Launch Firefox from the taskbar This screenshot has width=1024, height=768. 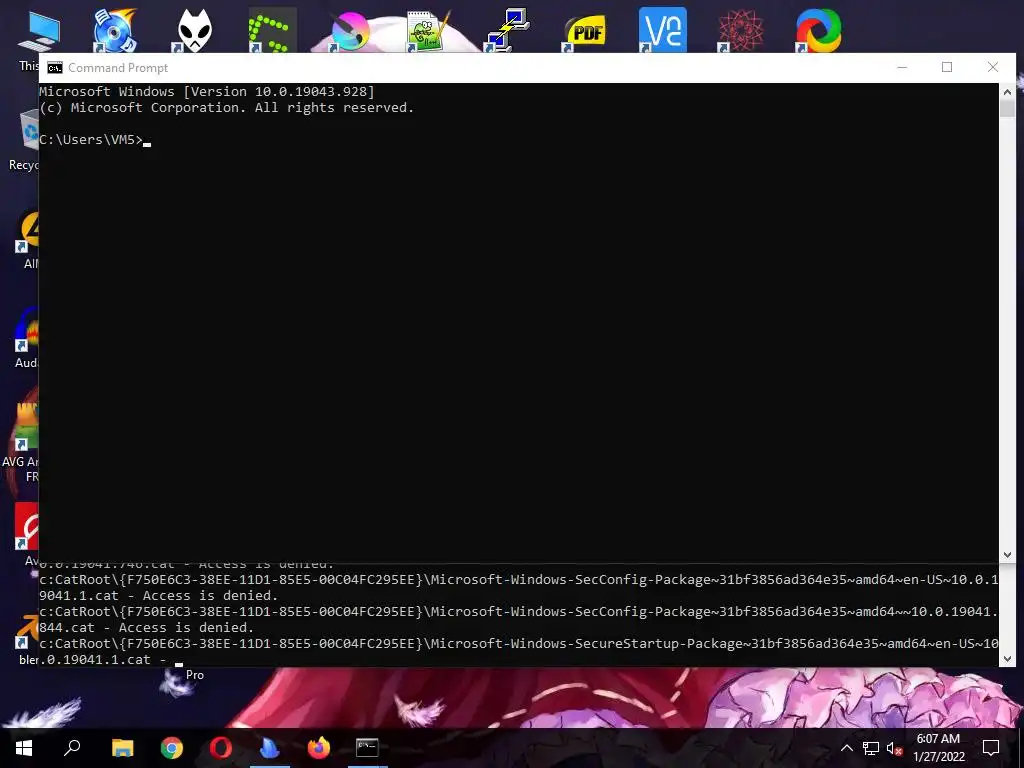[x=319, y=747]
